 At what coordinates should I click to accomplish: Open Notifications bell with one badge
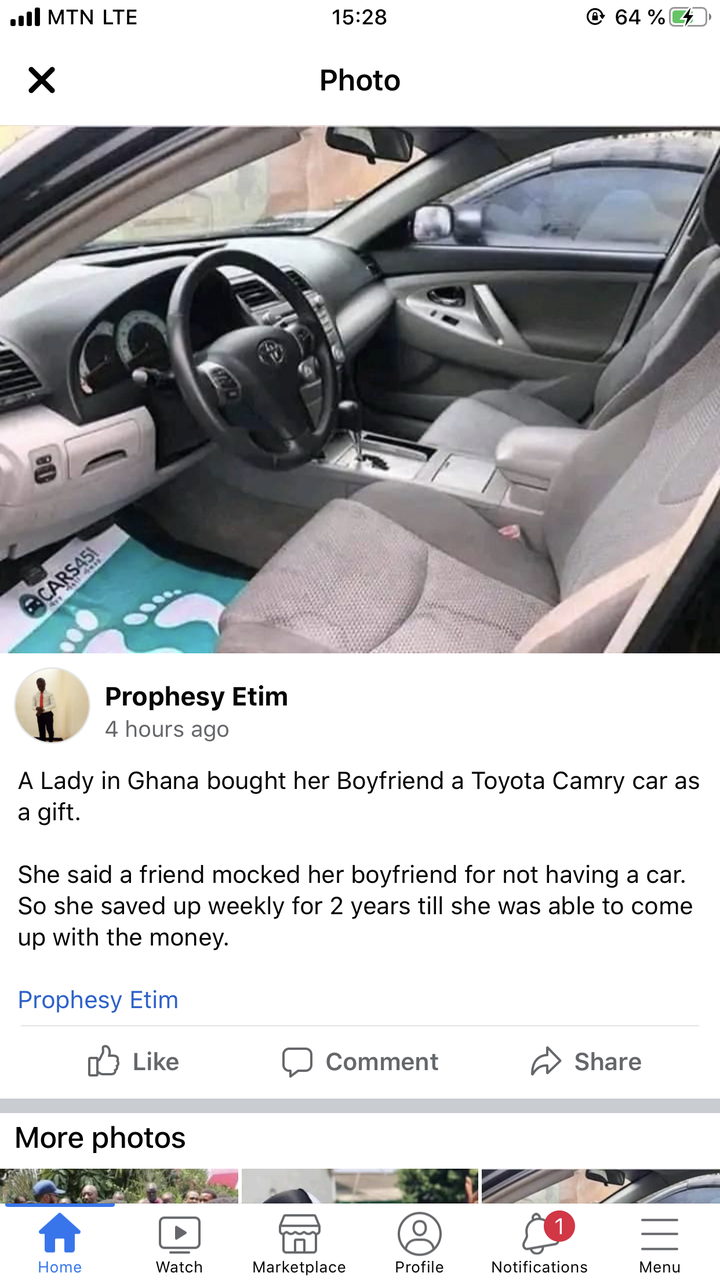540,1244
